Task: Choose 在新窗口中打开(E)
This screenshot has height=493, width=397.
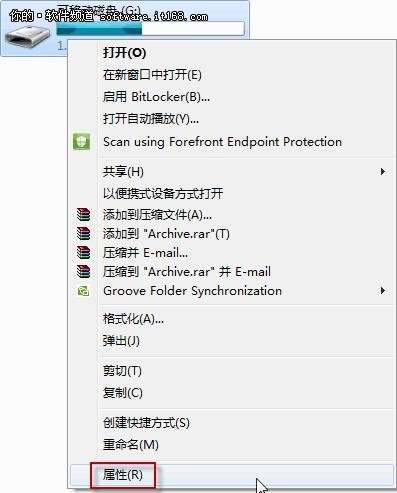Action: (x=152, y=75)
